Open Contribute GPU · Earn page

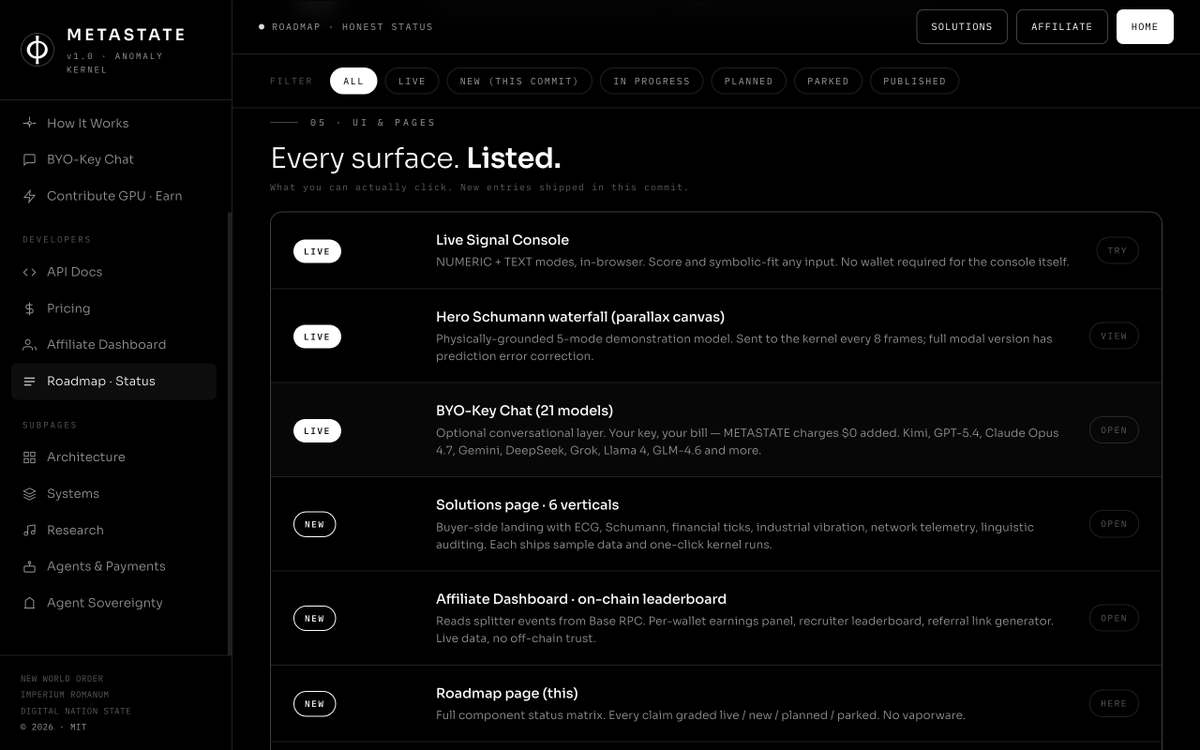coord(114,196)
